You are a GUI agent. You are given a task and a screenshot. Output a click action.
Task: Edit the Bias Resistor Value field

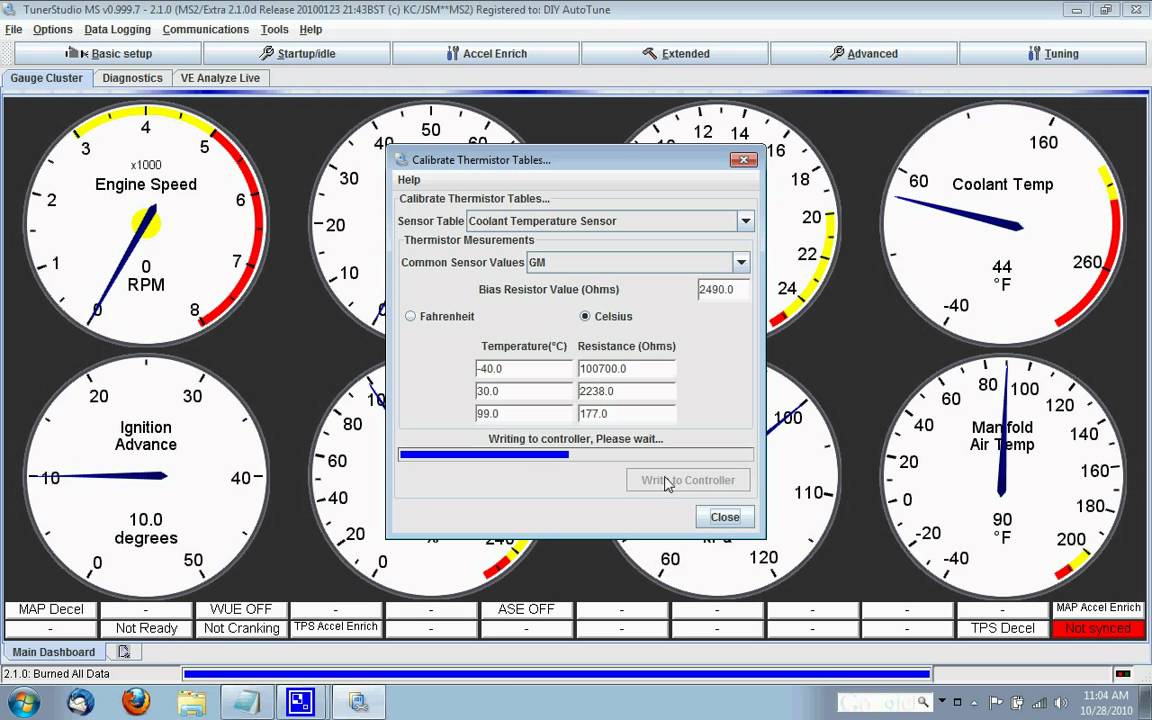724,289
